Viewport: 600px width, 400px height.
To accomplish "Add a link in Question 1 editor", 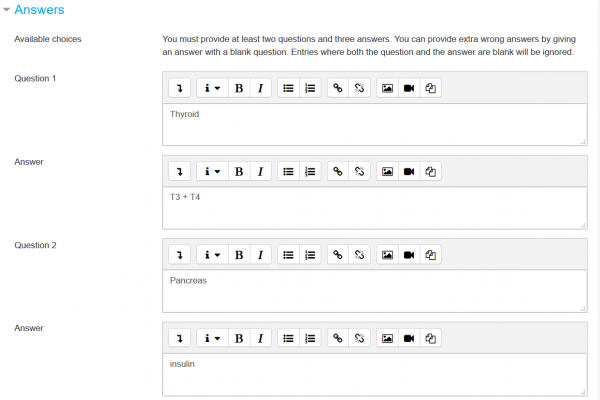I will (x=338, y=88).
